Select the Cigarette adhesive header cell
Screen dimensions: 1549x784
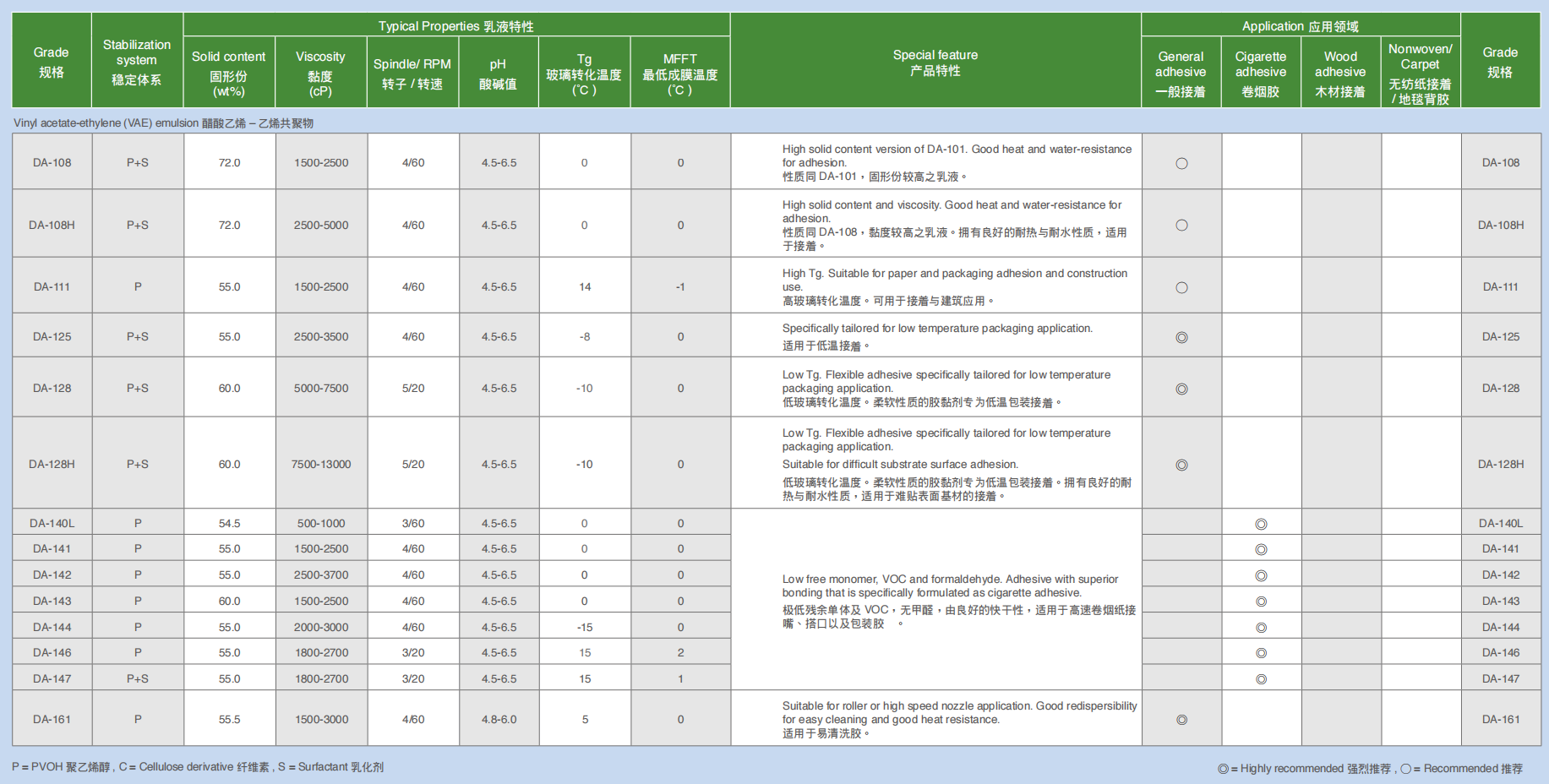1260,73
